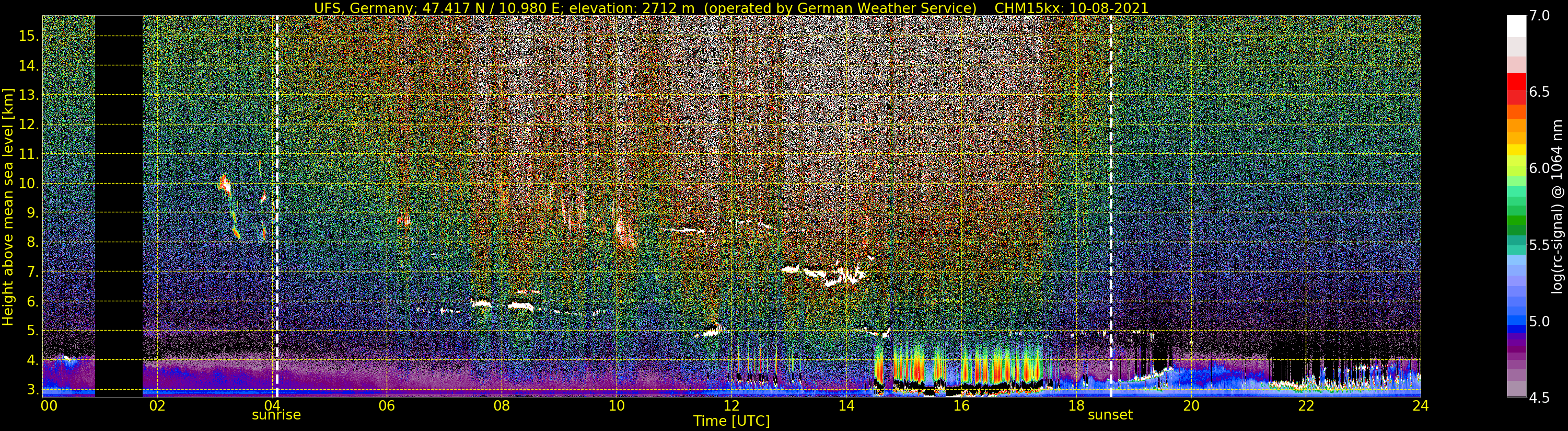The height and width of the screenshot is (431, 1568).
Task: Pick the white band atop the colorbar
Action: tap(1516, 27)
